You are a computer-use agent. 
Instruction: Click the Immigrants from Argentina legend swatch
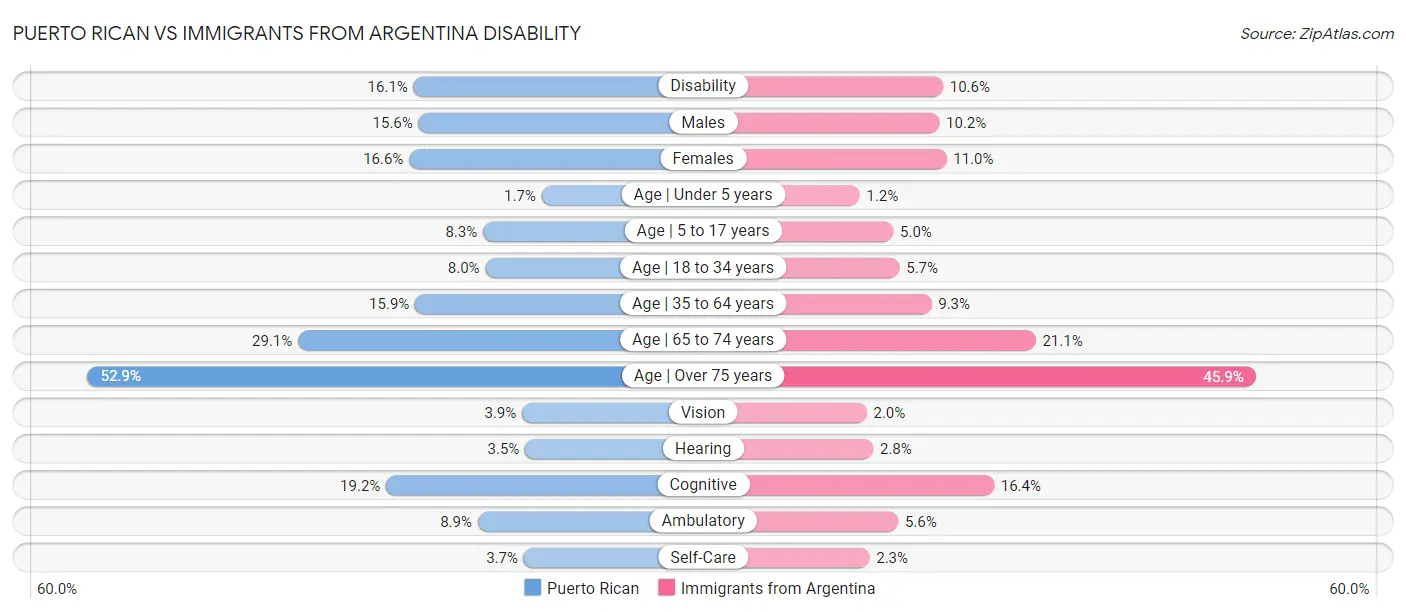point(666,588)
